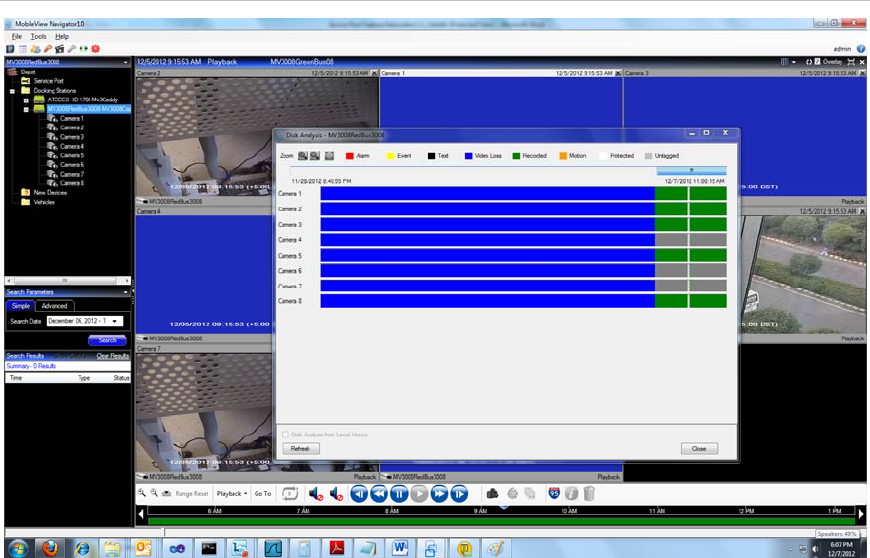Click the clapperboard icon in main toolbar

pos(59,48)
